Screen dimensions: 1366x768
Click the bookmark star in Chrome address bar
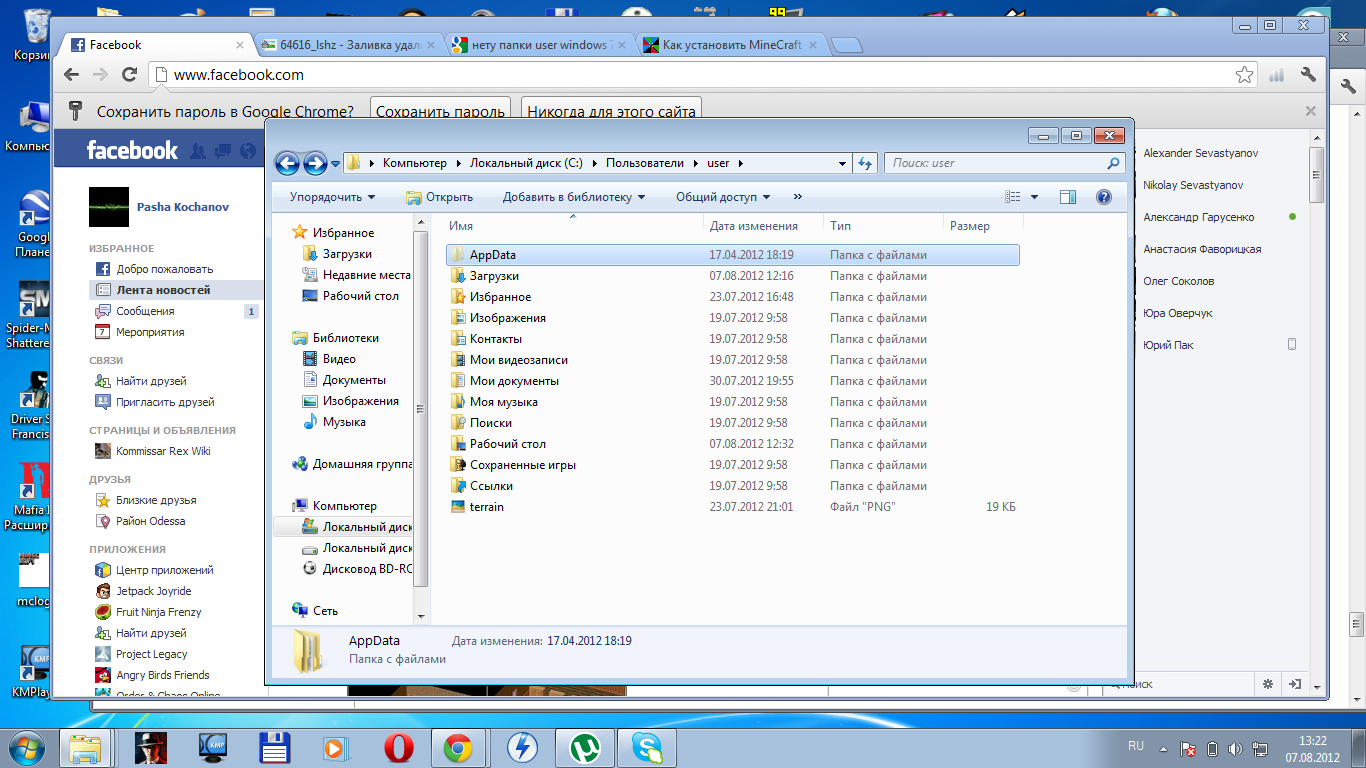[x=1244, y=75]
